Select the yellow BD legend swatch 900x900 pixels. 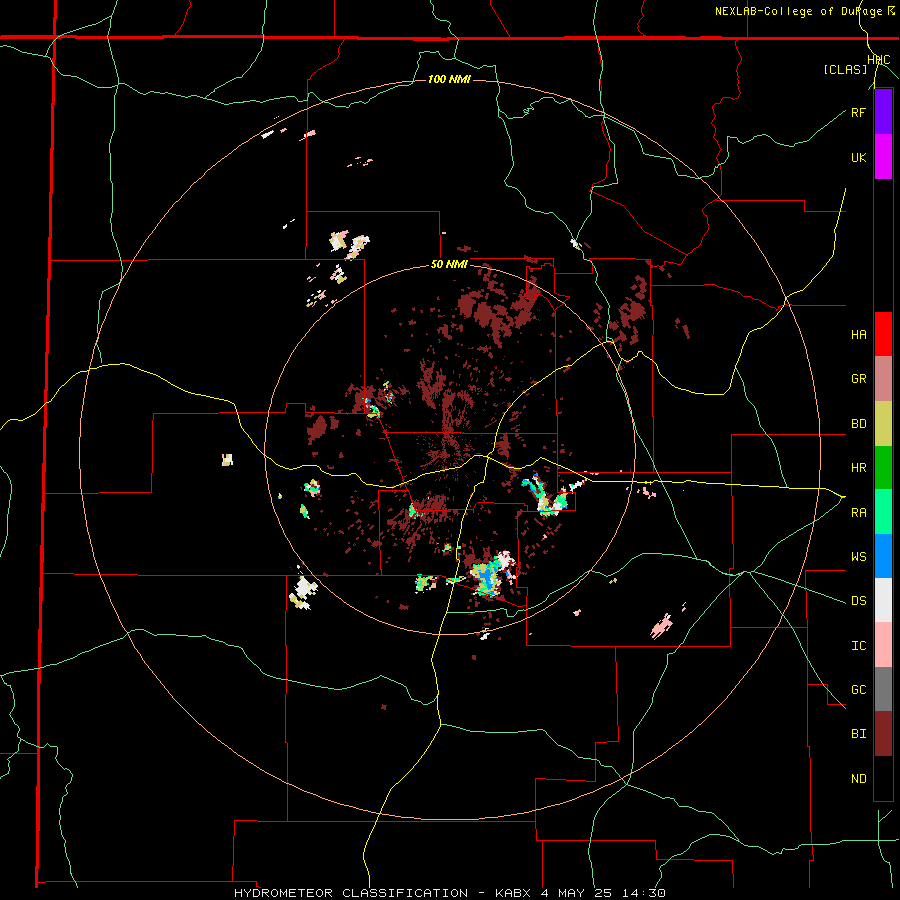pyautogui.click(x=883, y=423)
